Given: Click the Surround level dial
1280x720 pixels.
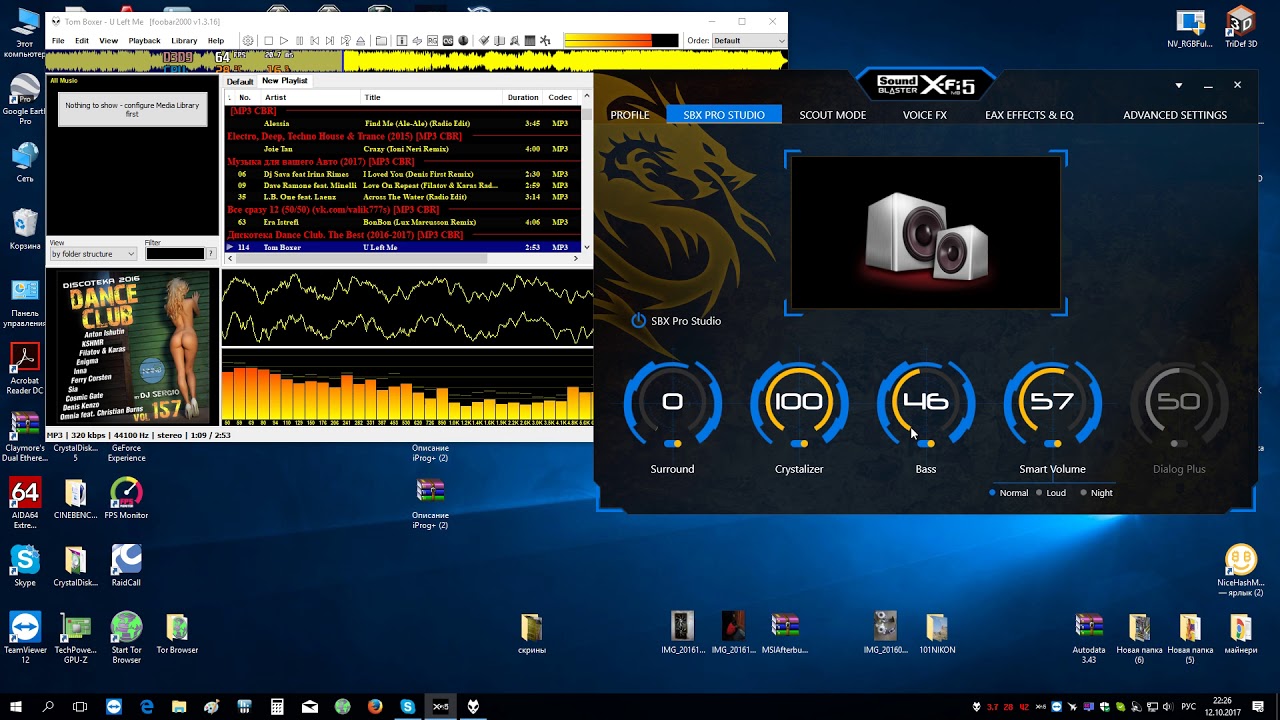Looking at the screenshot, I should (x=672, y=402).
